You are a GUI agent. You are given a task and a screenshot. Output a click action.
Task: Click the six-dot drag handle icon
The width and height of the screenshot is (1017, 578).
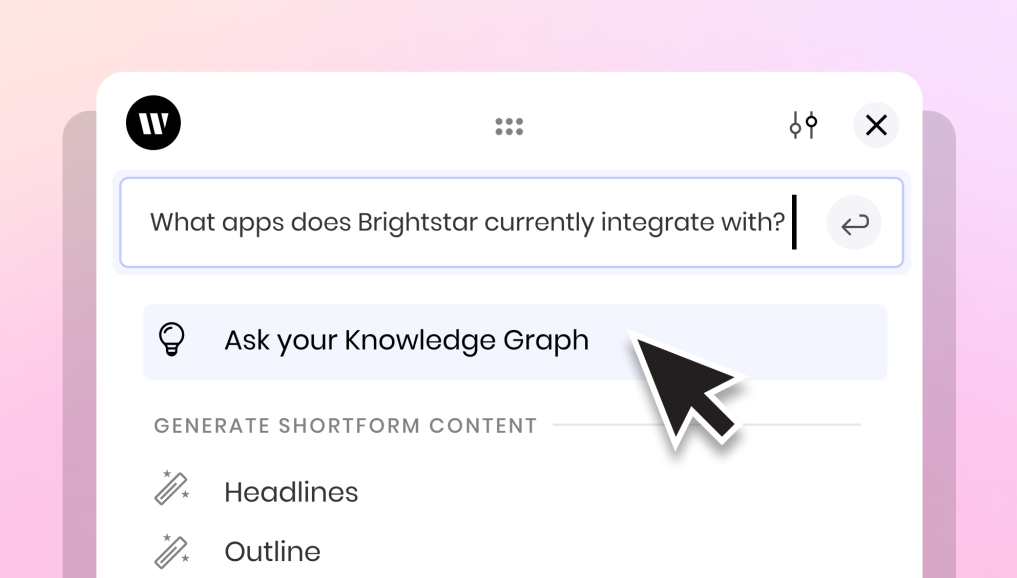pos(509,126)
